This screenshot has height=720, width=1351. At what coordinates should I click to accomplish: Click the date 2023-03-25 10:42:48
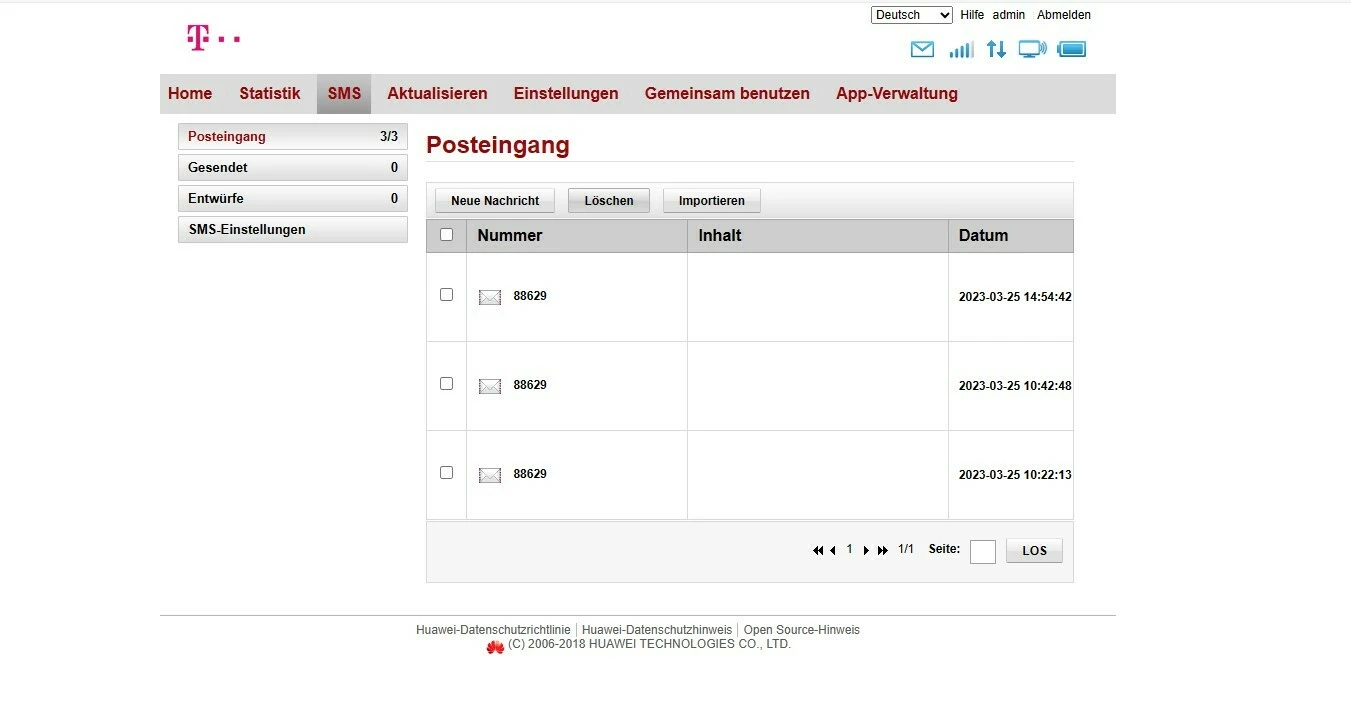pos(1015,386)
